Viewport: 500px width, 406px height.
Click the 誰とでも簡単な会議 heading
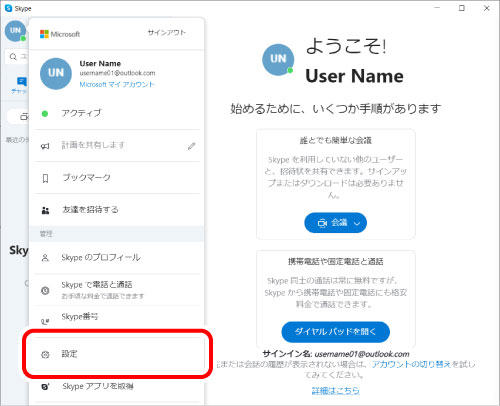336,141
